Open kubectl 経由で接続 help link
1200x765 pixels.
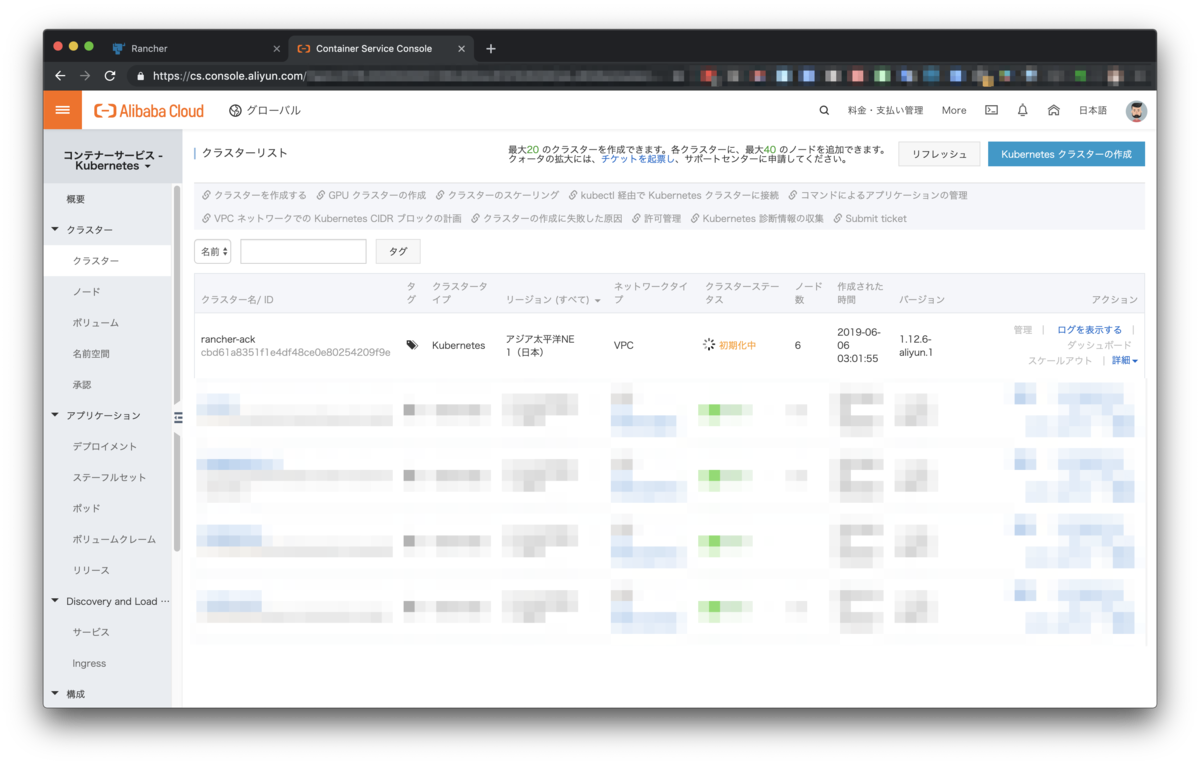(x=673, y=195)
